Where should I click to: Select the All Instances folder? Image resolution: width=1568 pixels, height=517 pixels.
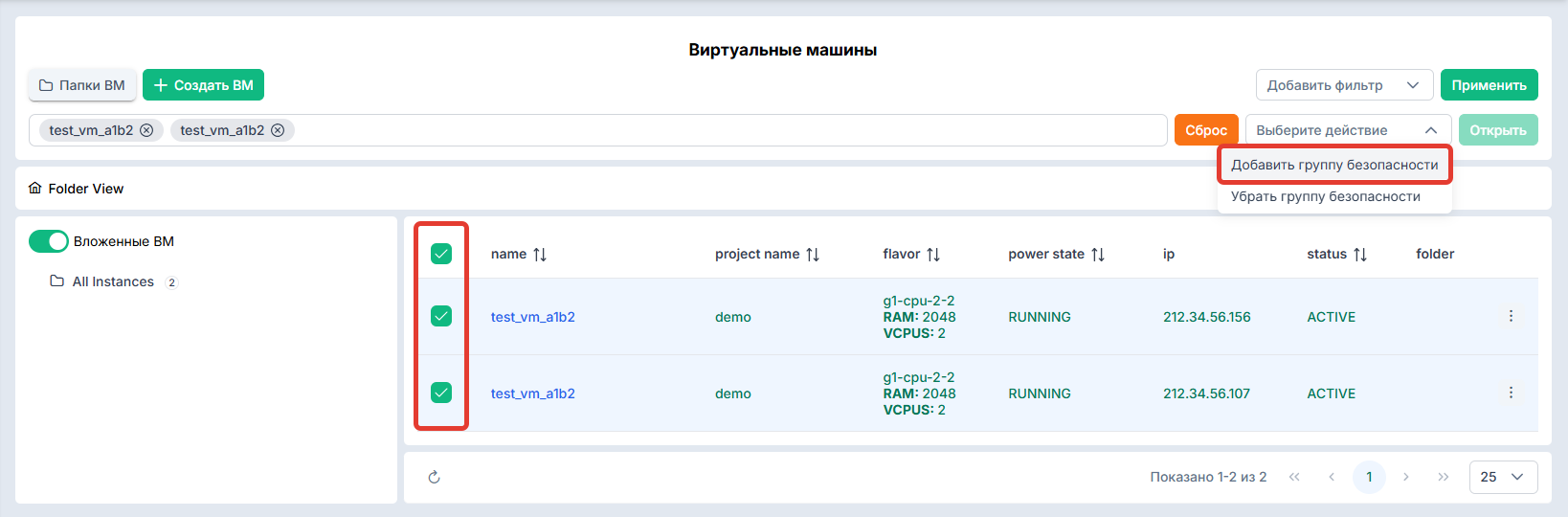coord(113,281)
